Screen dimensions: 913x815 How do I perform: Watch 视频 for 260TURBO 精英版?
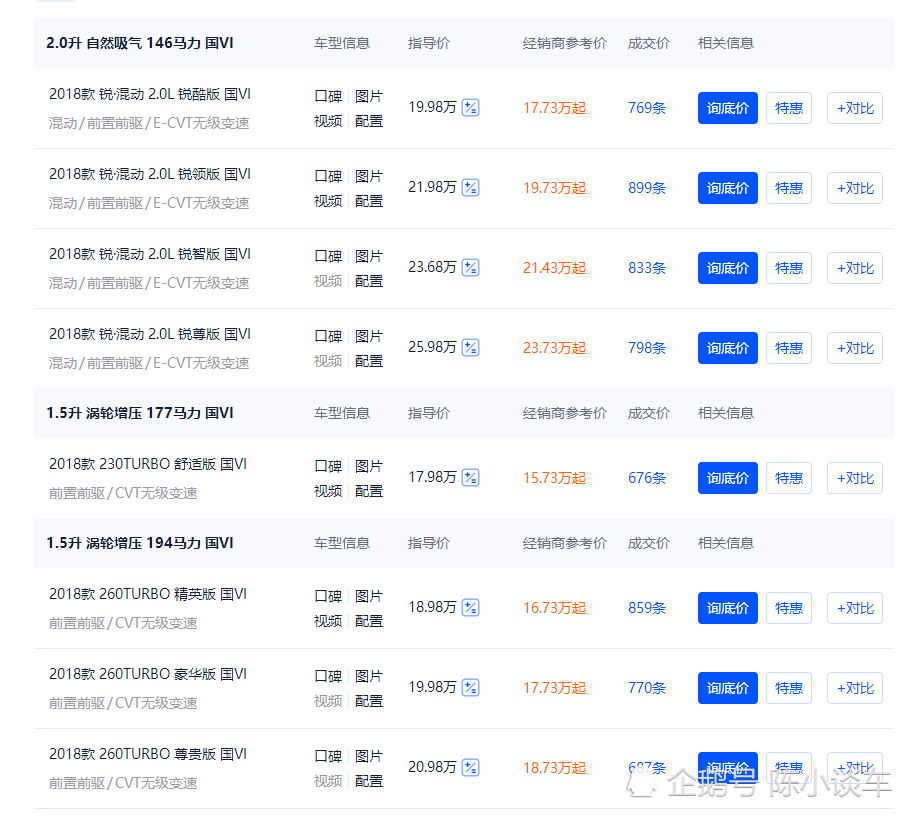pyautogui.click(x=328, y=621)
